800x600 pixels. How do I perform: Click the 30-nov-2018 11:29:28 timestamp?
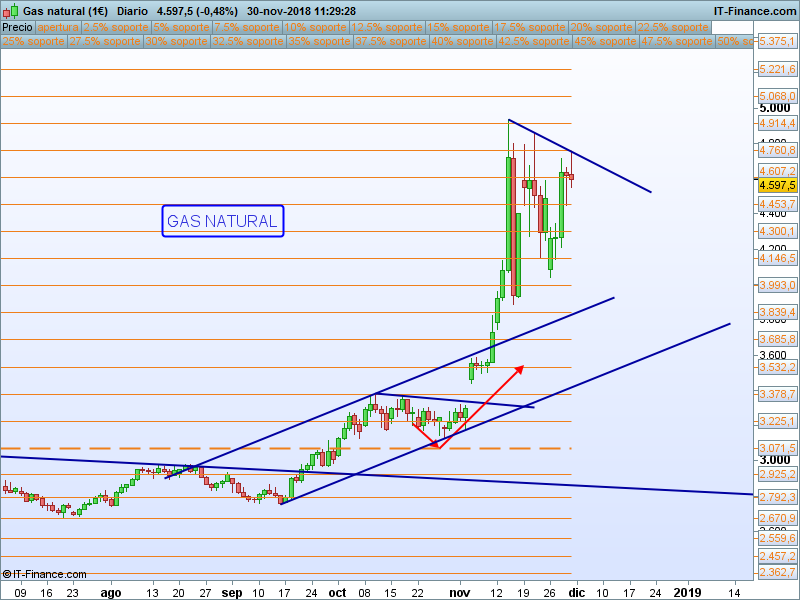pos(302,11)
